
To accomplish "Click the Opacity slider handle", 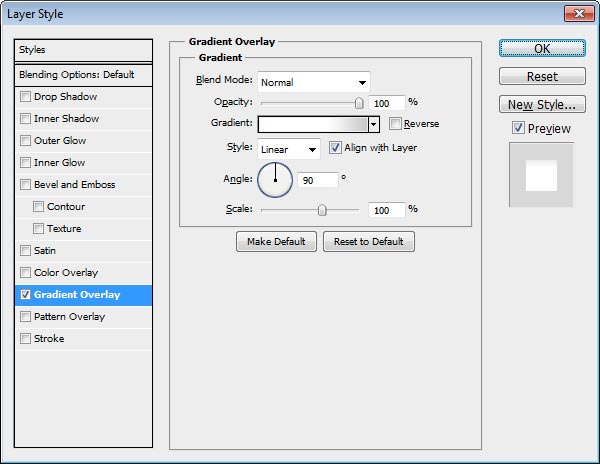I will click(x=359, y=103).
